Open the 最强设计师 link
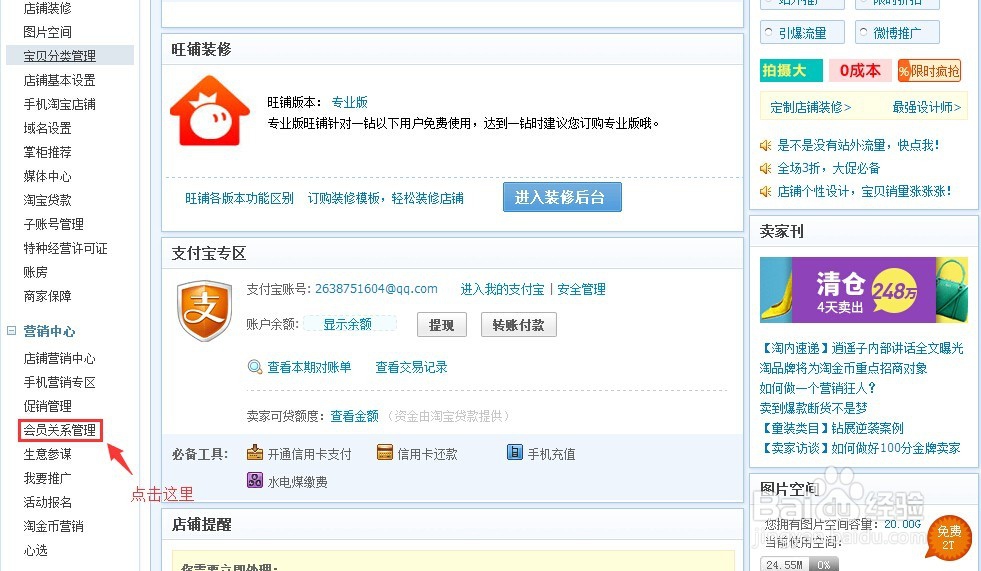 [927, 107]
